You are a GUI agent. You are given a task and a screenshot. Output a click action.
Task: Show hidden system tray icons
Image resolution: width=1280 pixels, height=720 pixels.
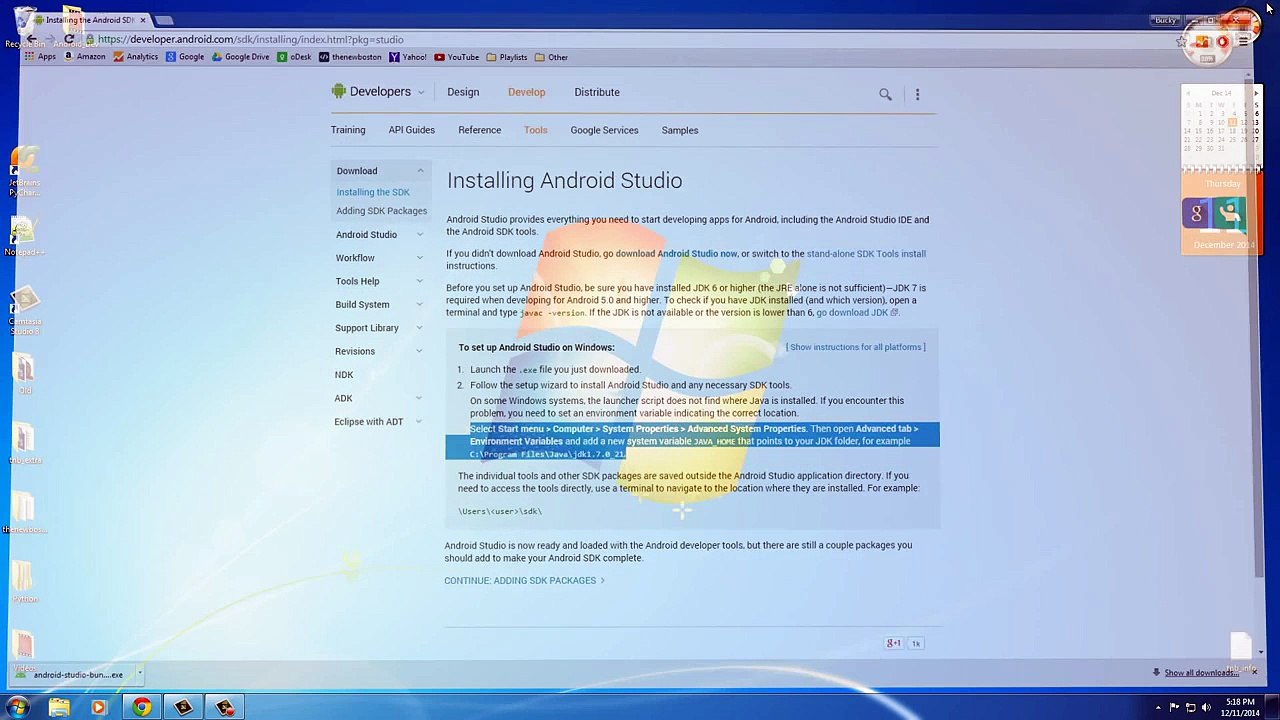pos(1158,708)
